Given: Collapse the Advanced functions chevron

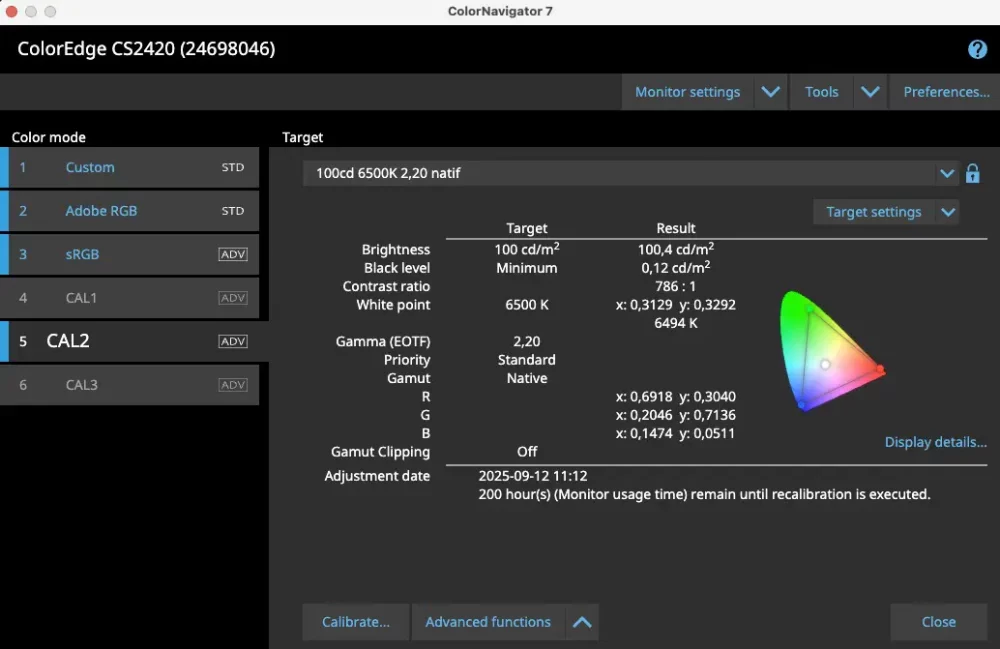Looking at the screenshot, I should click(582, 622).
